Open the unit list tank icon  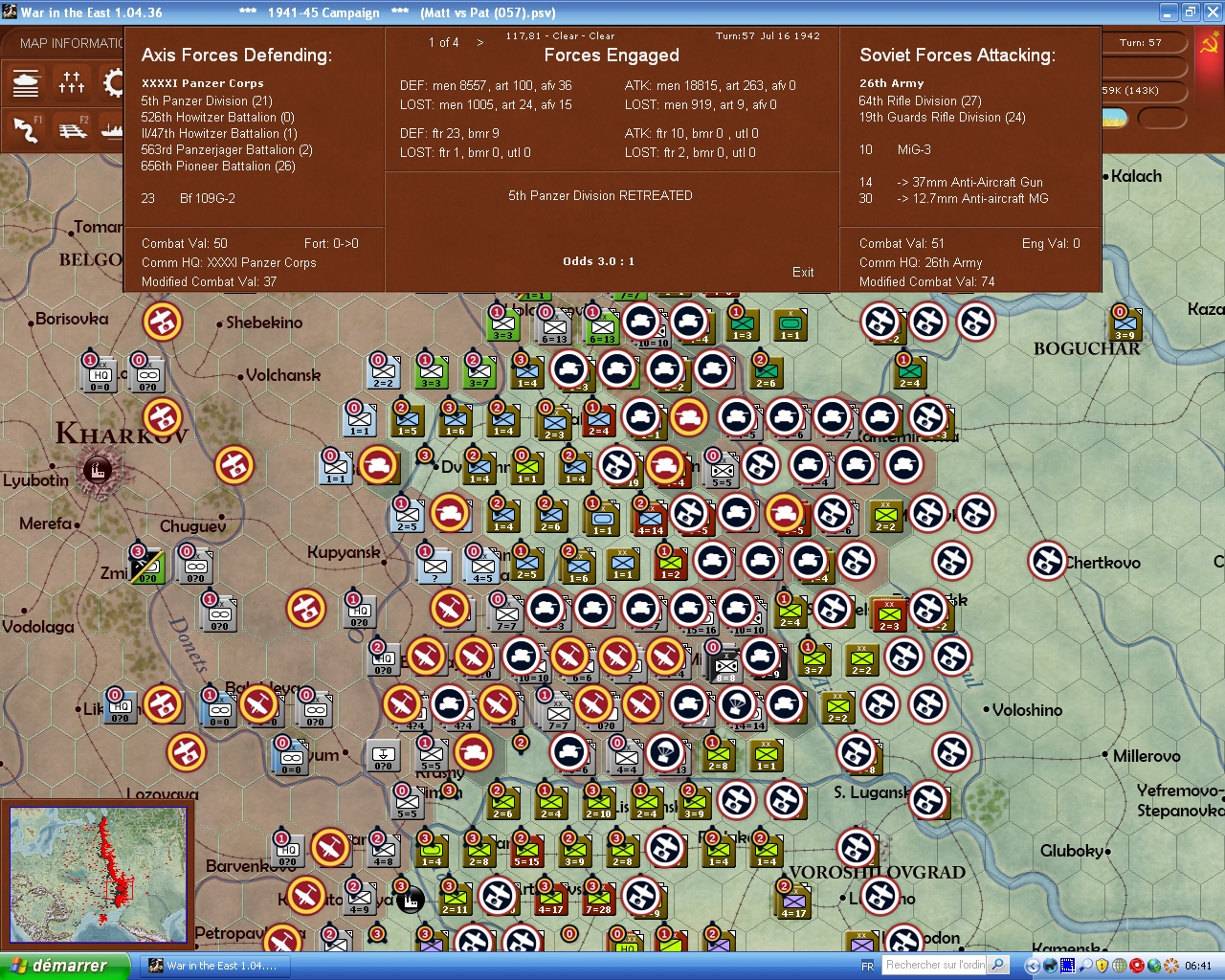(27, 84)
